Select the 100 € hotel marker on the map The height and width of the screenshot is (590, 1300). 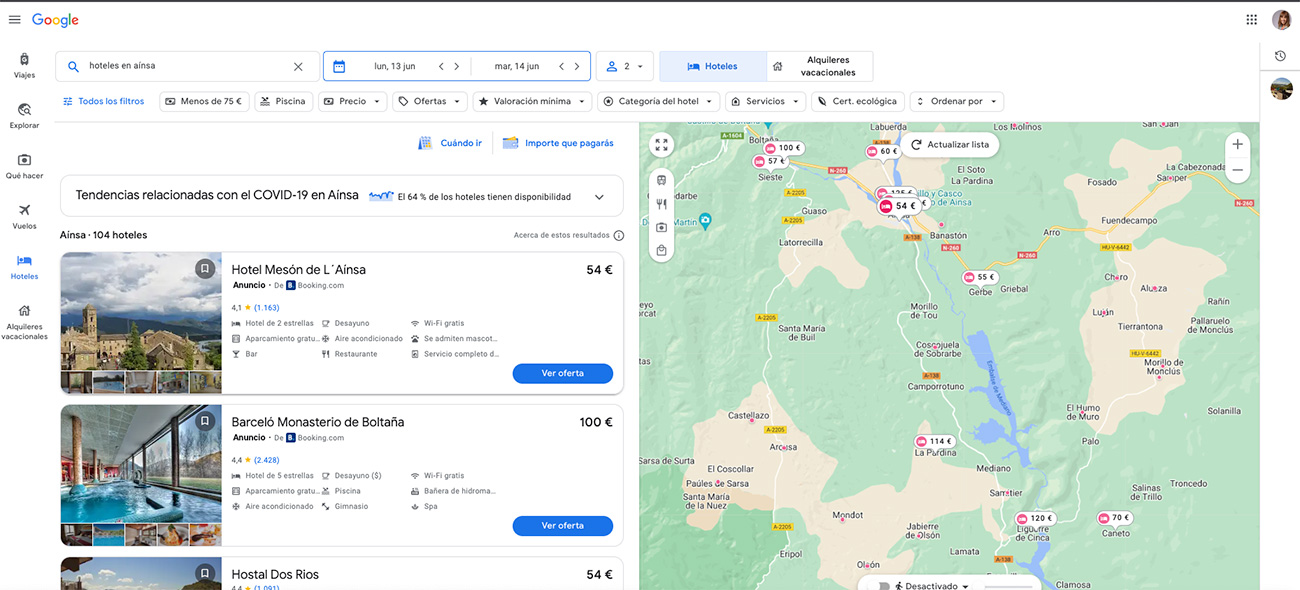click(x=783, y=148)
